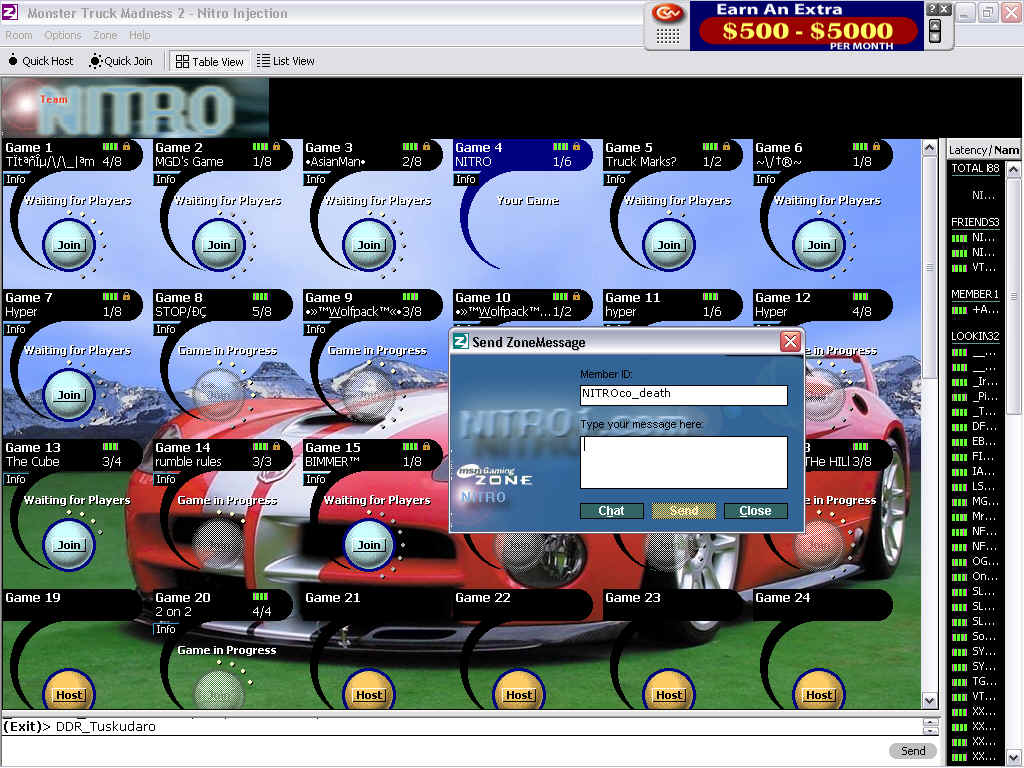
Task: Click the Member ID field in Send ZoneMessage
Action: tap(684, 394)
